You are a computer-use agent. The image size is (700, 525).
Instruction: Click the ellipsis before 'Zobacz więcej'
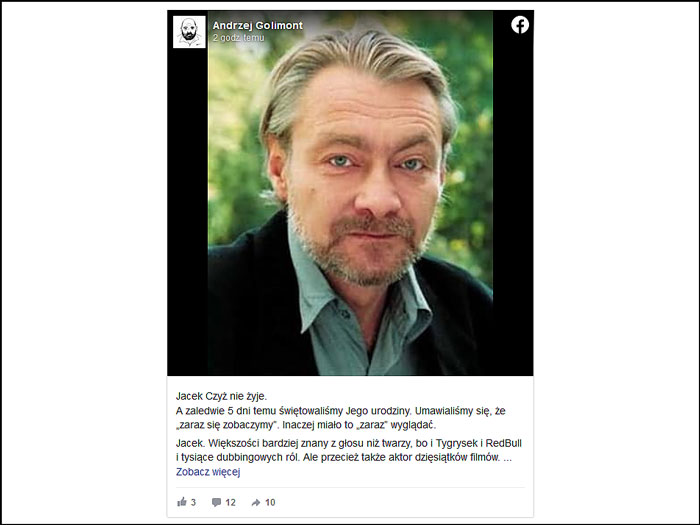coord(508,458)
